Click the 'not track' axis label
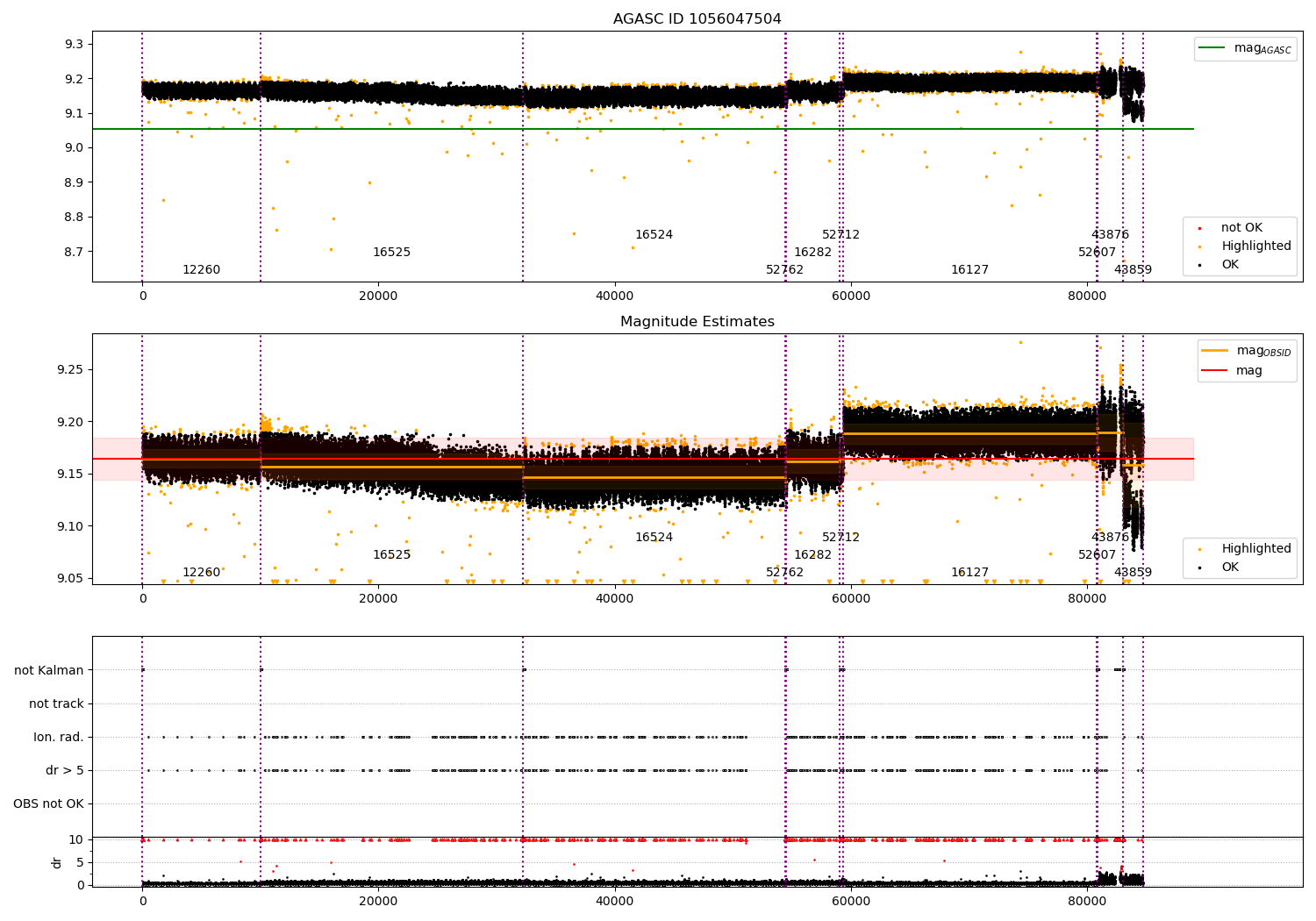The image size is (1316, 921). [56, 703]
